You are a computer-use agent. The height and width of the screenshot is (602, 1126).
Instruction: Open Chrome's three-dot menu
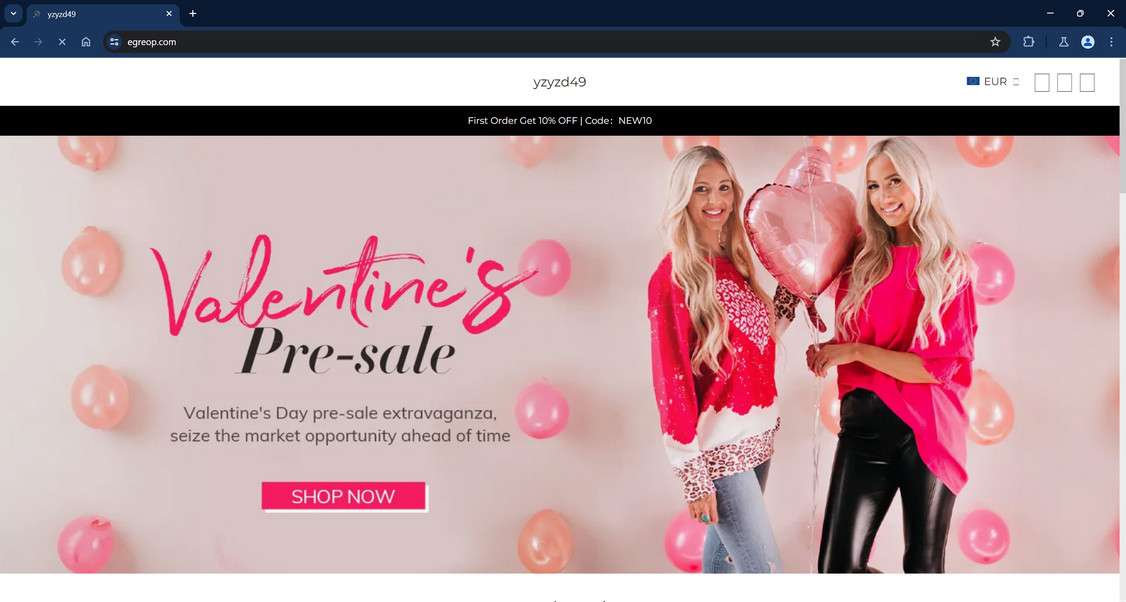tap(1111, 42)
